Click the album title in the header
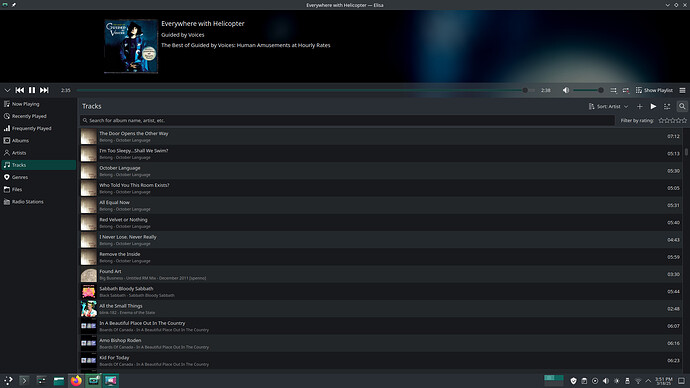The width and height of the screenshot is (690, 388). pyautogui.click(x=246, y=45)
